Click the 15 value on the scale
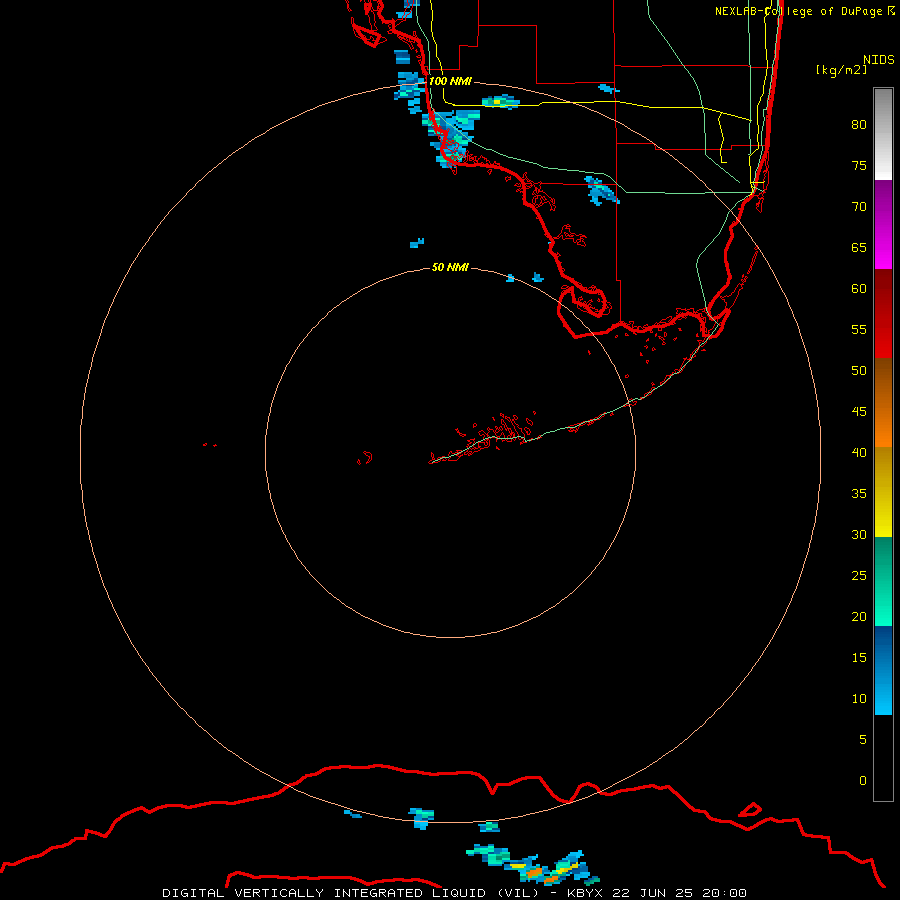The image size is (900, 900). pos(859,657)
